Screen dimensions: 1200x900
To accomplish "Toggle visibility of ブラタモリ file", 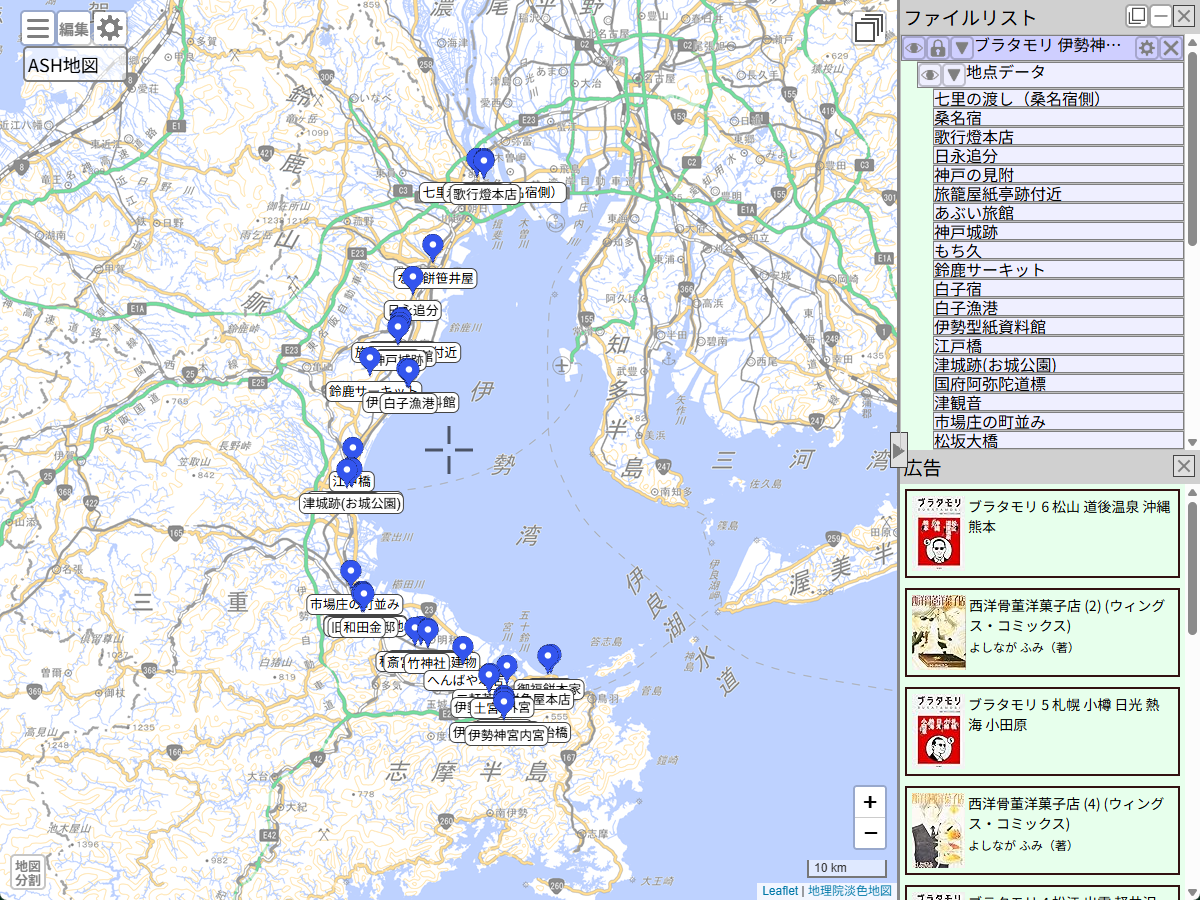I will 914,48.
